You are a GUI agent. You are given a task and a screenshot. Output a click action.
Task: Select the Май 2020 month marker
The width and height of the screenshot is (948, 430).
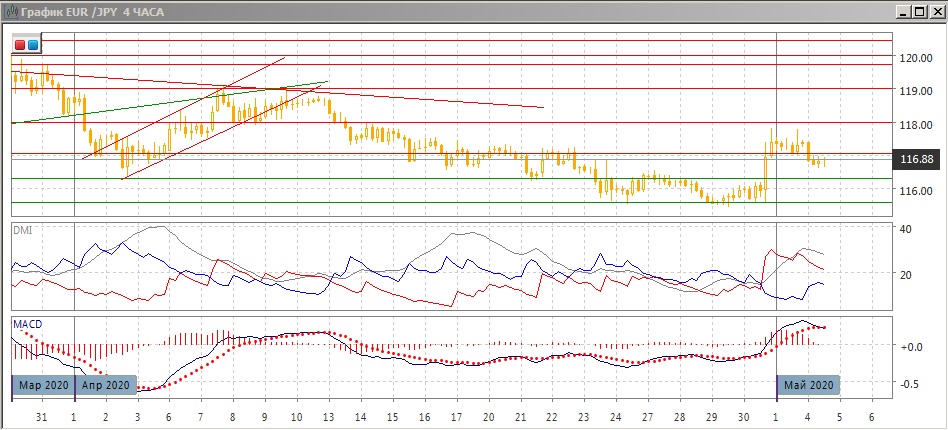tap(808, 384)
